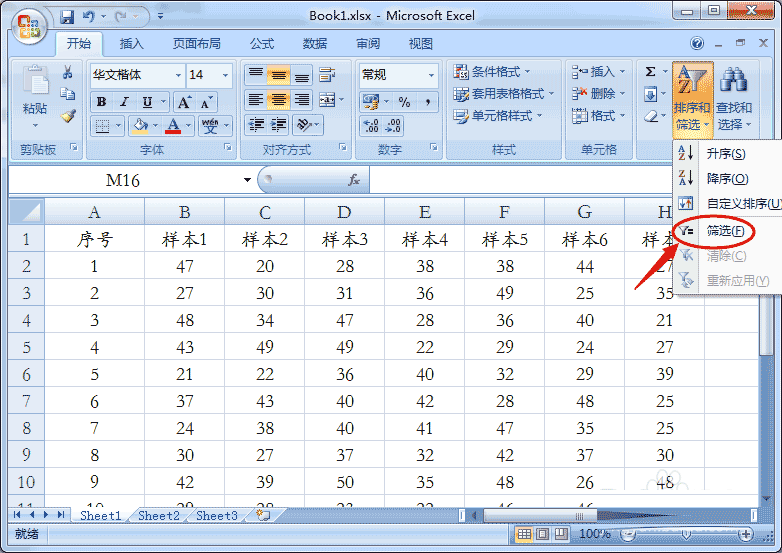The image size is (782, 553).
Task: Decrease indent in alignment group
Action: pos(256,125)
